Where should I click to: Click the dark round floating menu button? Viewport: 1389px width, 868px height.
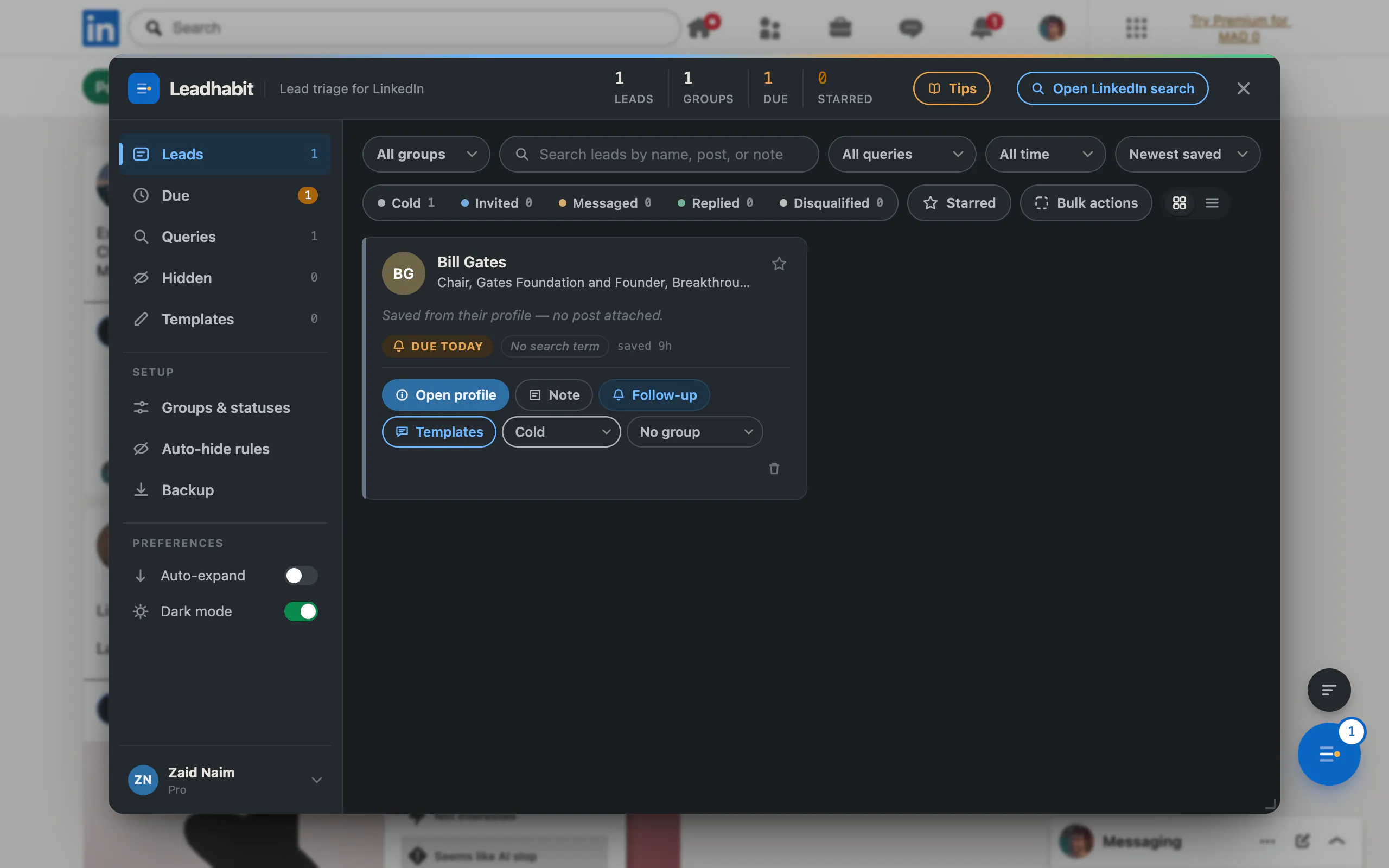tap(1329, 690)
